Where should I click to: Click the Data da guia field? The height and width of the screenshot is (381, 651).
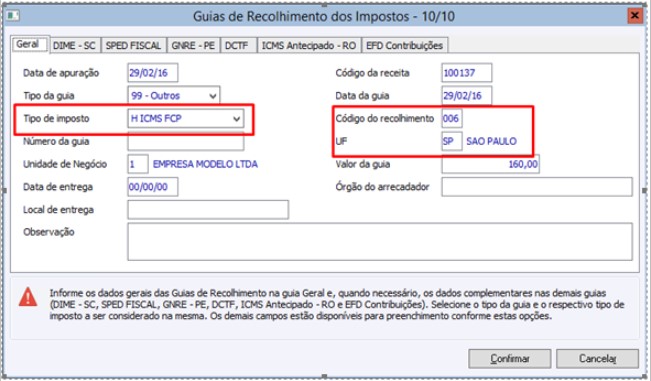pyautogui.click(x=467, y=96)
